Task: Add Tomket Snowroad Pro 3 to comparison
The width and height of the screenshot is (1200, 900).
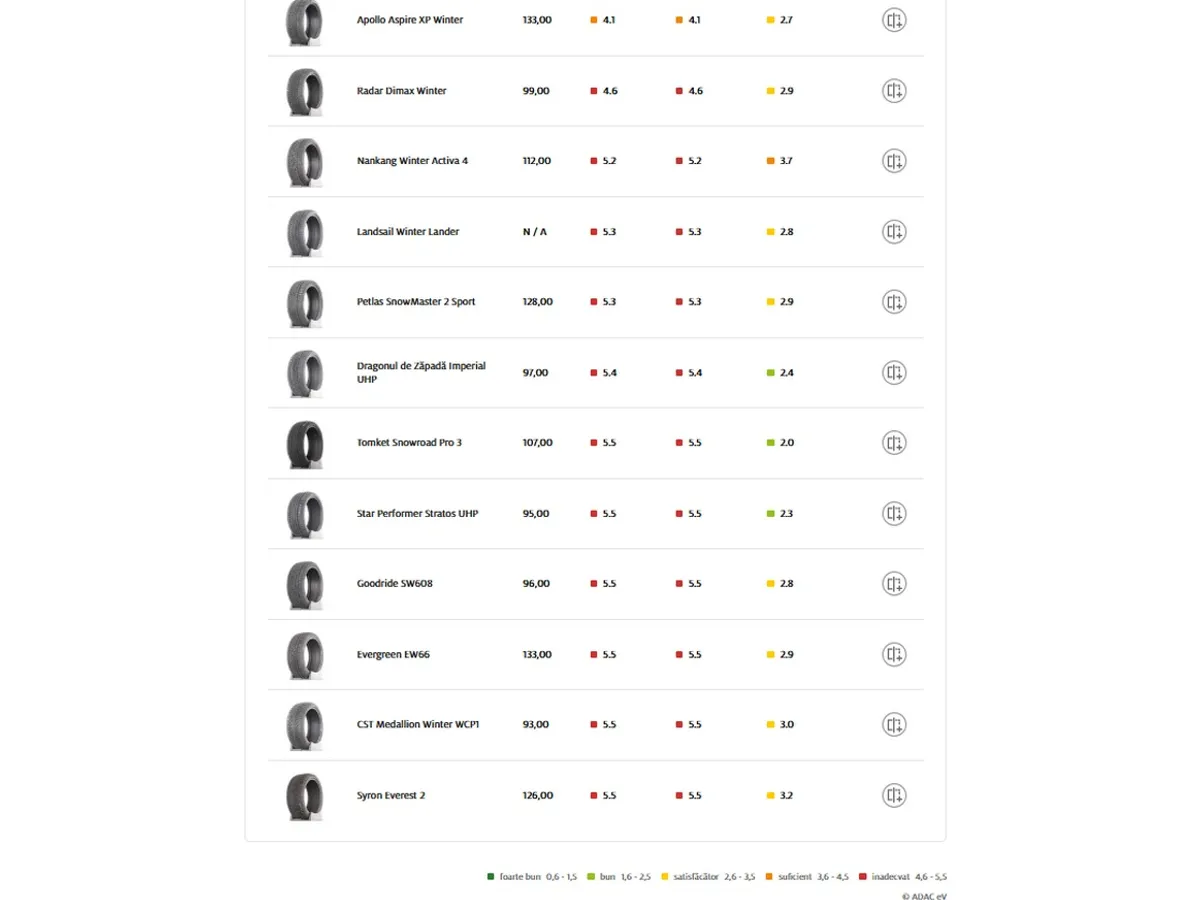Action: click(x=894, y=443)
